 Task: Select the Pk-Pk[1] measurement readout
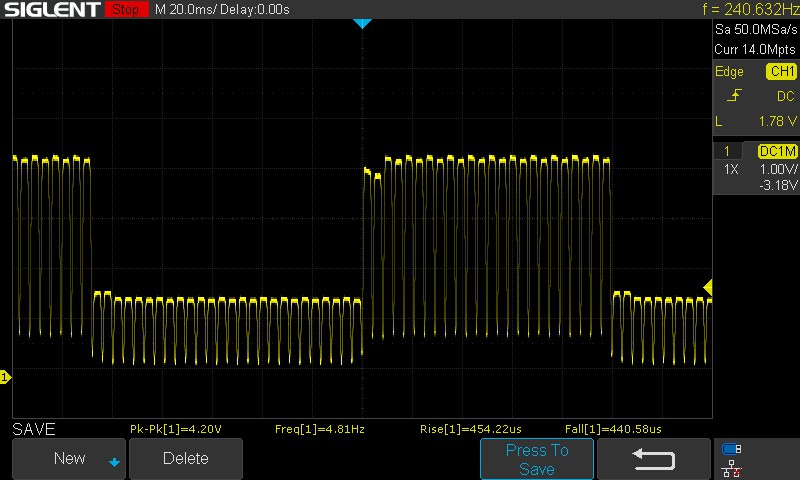coord(175,429)
